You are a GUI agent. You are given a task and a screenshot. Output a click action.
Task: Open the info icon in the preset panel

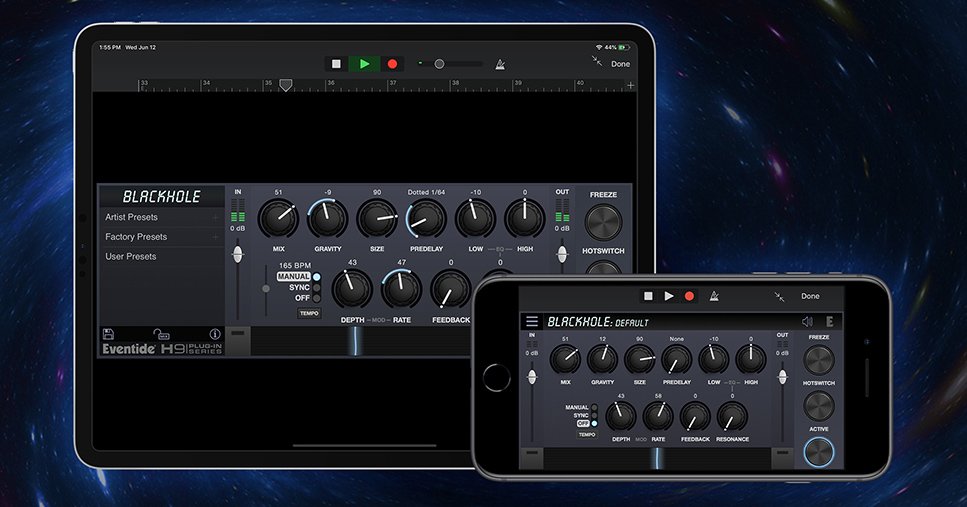(214, 333)
